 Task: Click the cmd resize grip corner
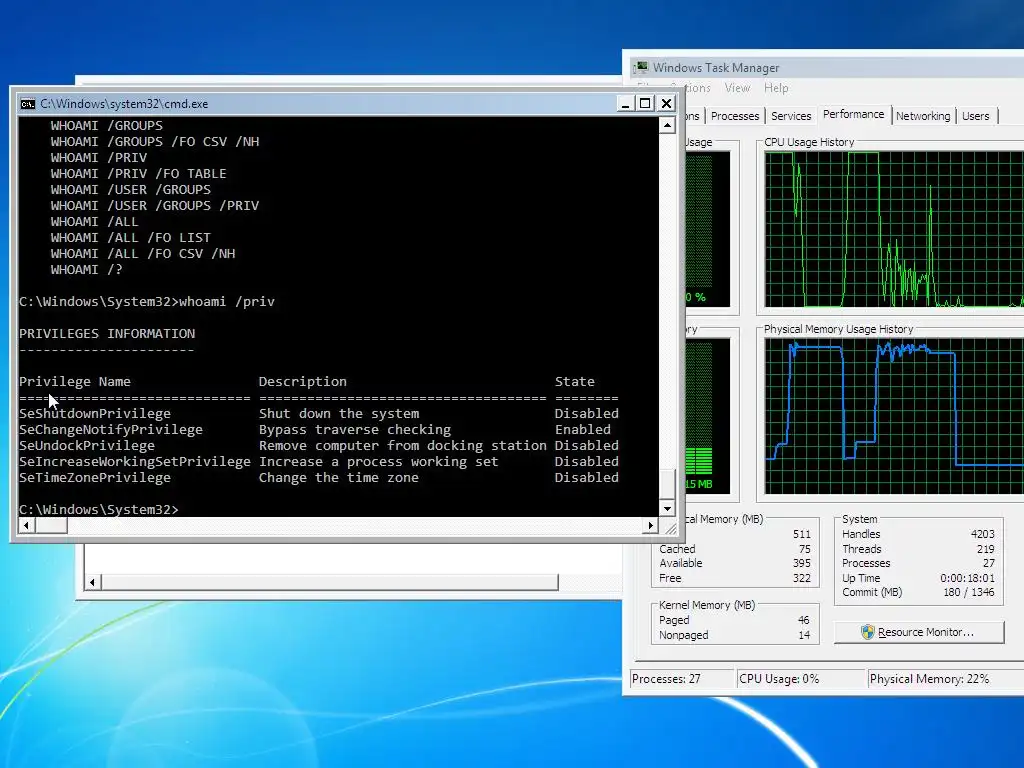[670, 528]
